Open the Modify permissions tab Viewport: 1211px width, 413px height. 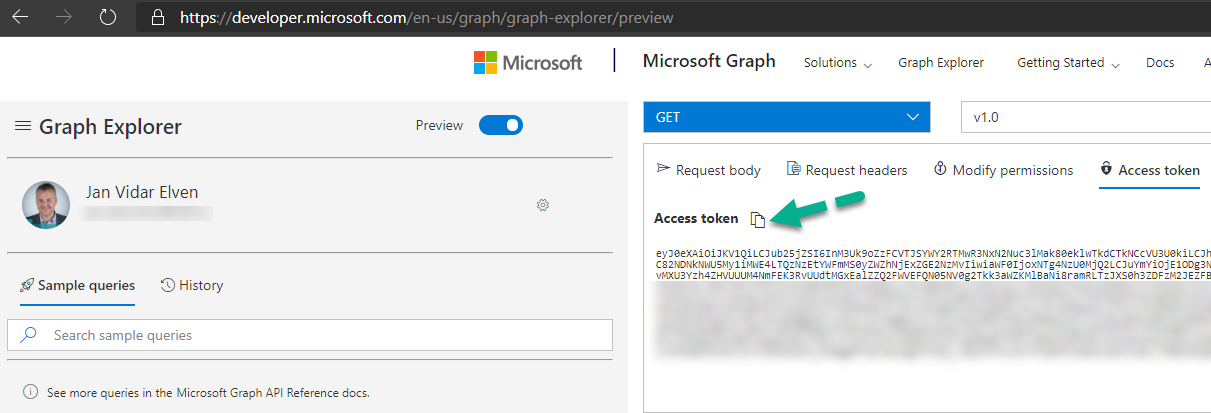coord(1003,170)
